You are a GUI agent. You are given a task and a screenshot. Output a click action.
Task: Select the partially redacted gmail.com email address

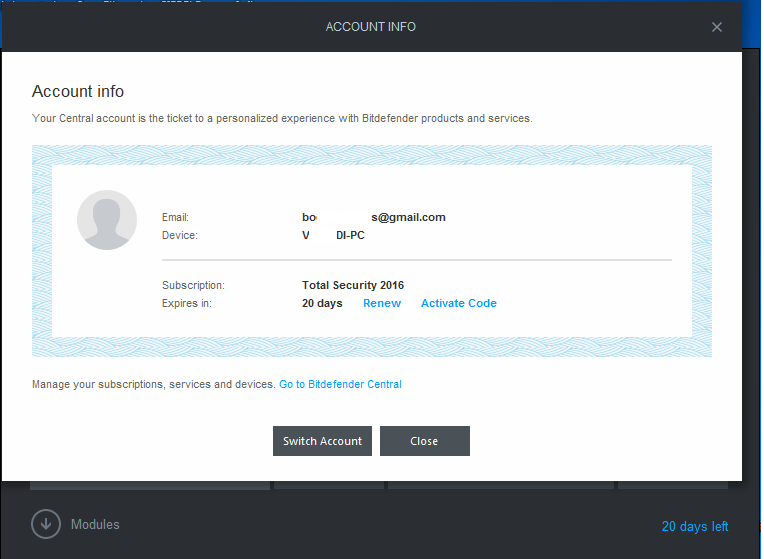374,217
